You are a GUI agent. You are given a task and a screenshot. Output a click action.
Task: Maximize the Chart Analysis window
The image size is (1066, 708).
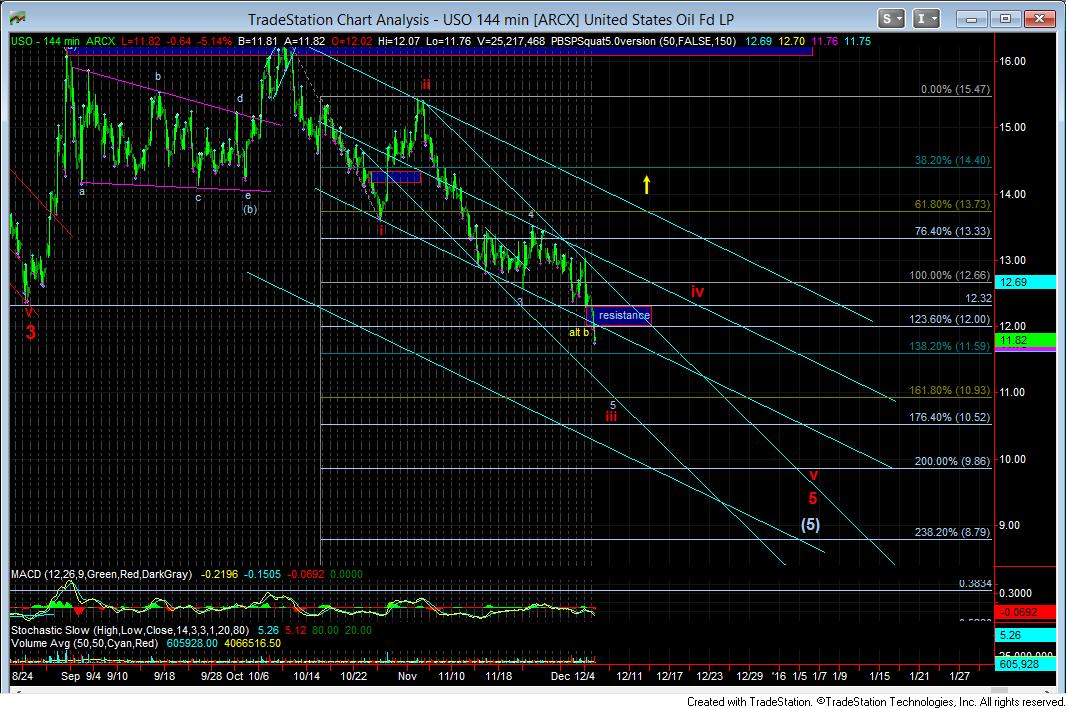tap(1005, 19)
